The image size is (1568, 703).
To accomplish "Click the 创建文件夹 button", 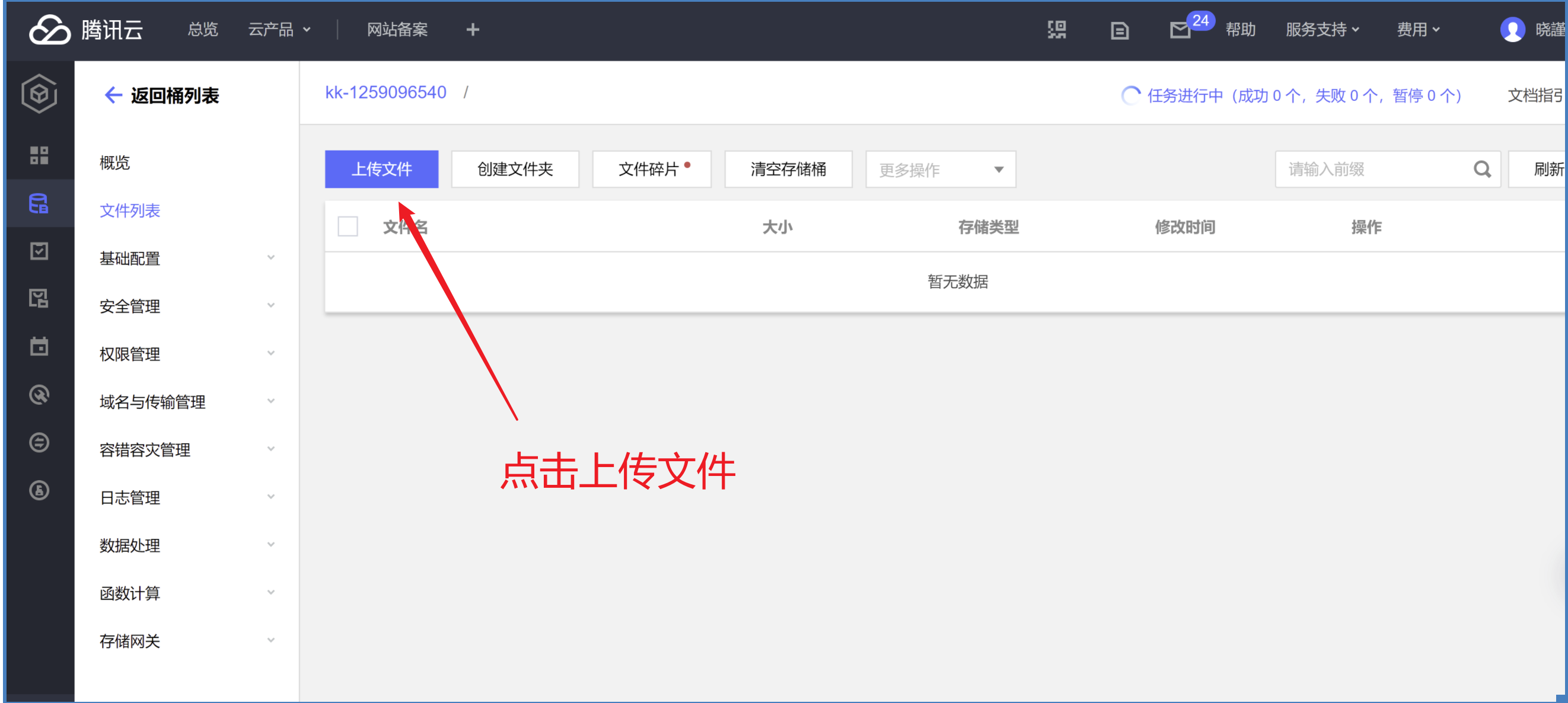I will tap(514, 169).
